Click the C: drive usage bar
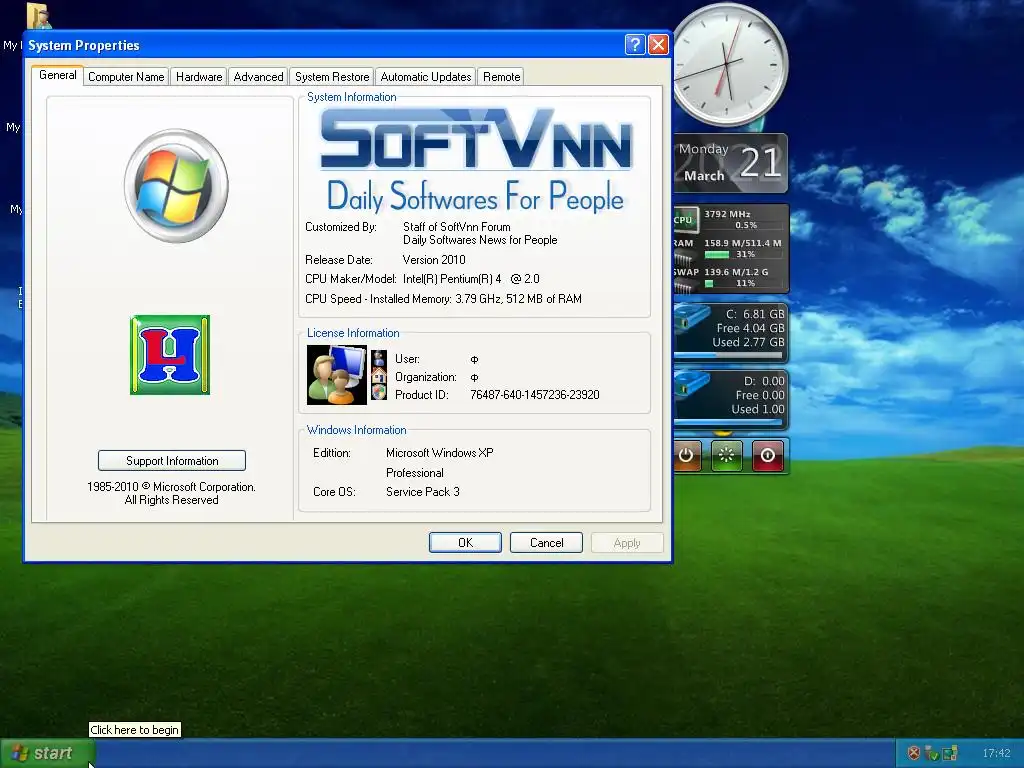Image resolution: width=1024 pixels, height=768 pixels. (x=728, y=356)
